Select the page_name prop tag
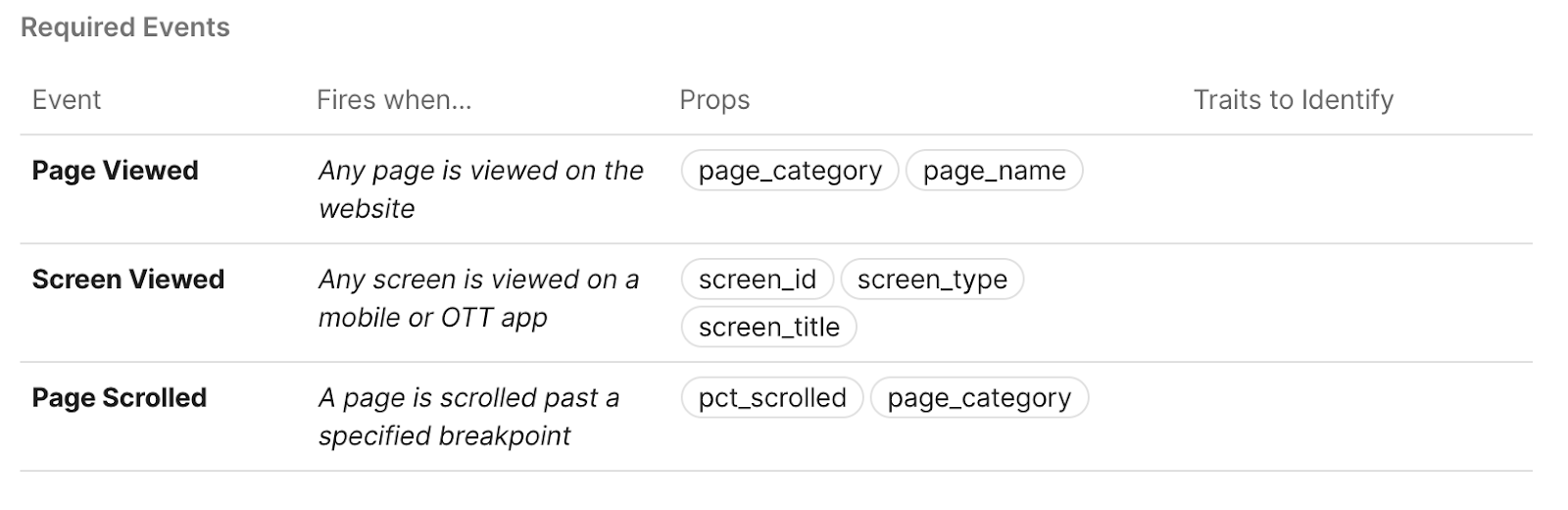Screen dimensions: 1568x510 click(x=994, y=171)
